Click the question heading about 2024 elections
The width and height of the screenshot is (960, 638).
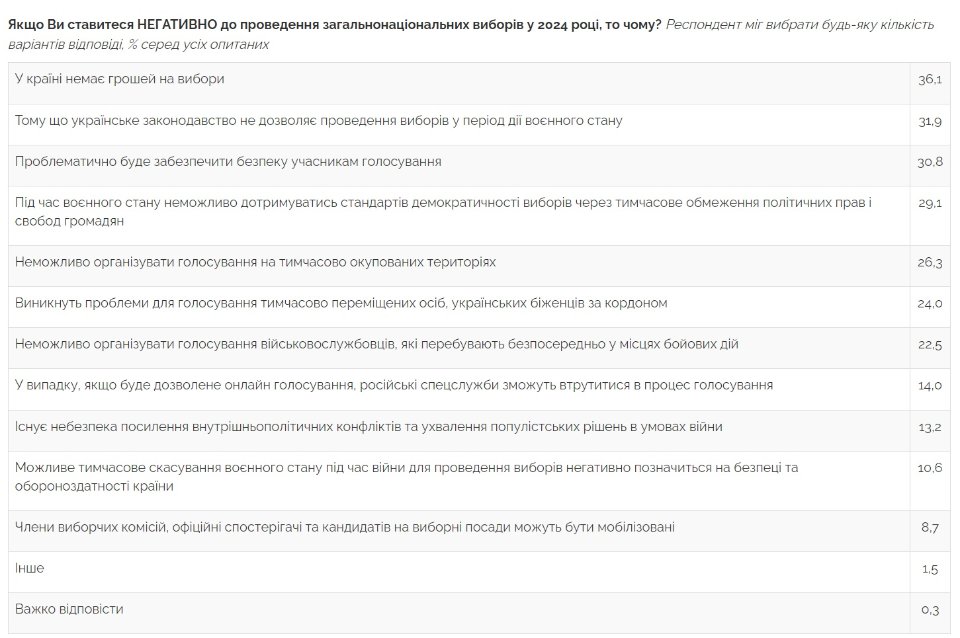point(334,24)
